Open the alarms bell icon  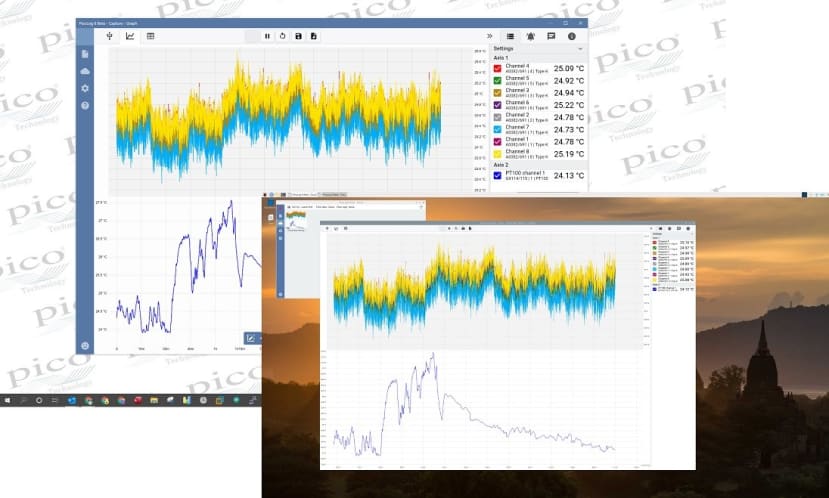530,36
